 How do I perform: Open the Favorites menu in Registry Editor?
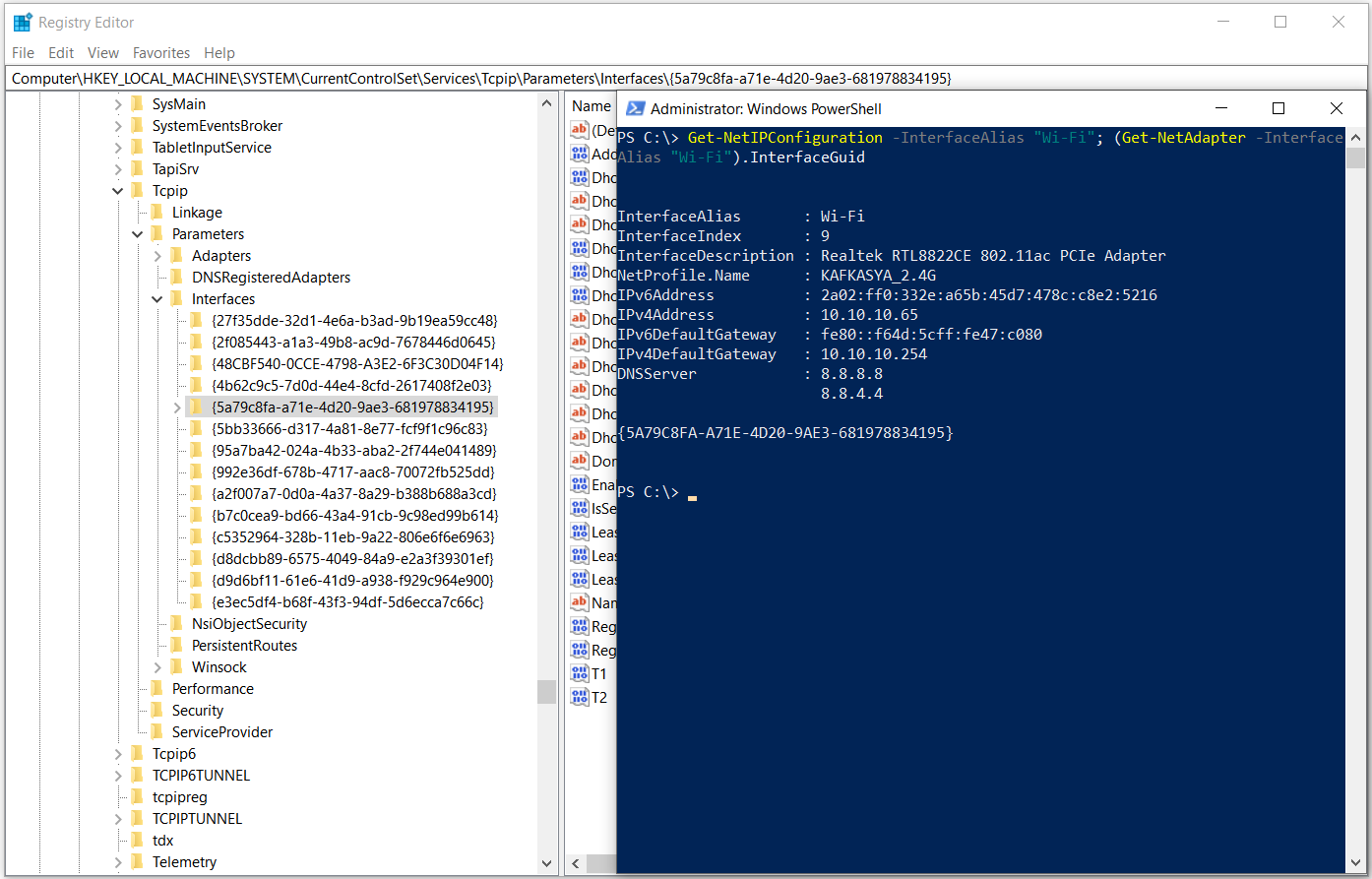point(161,53)
